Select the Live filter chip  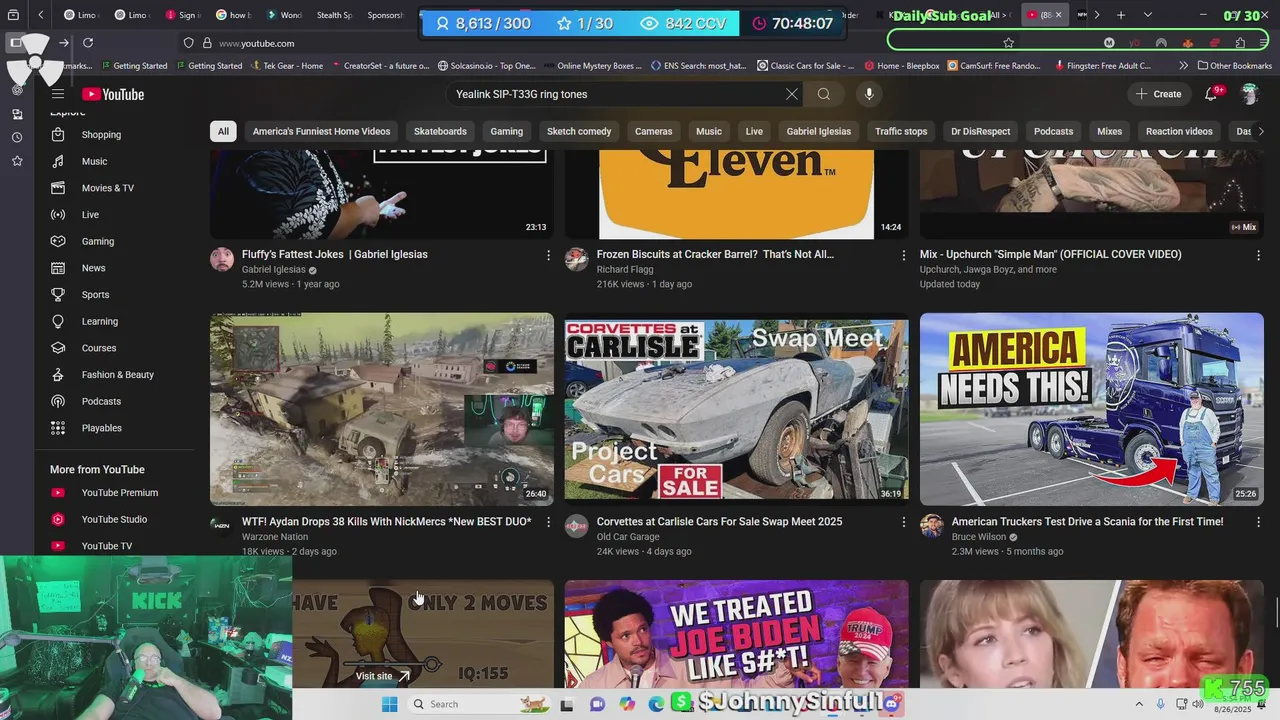[x=754, y=131]
